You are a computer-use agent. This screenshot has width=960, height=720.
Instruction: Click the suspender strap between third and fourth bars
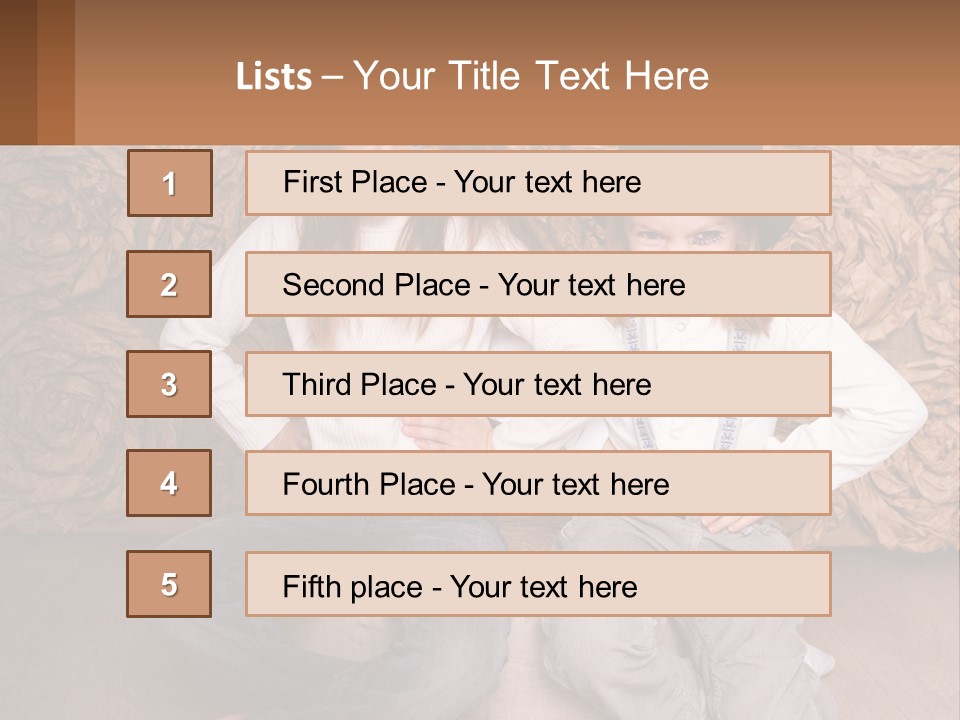[x=638, y=432]
